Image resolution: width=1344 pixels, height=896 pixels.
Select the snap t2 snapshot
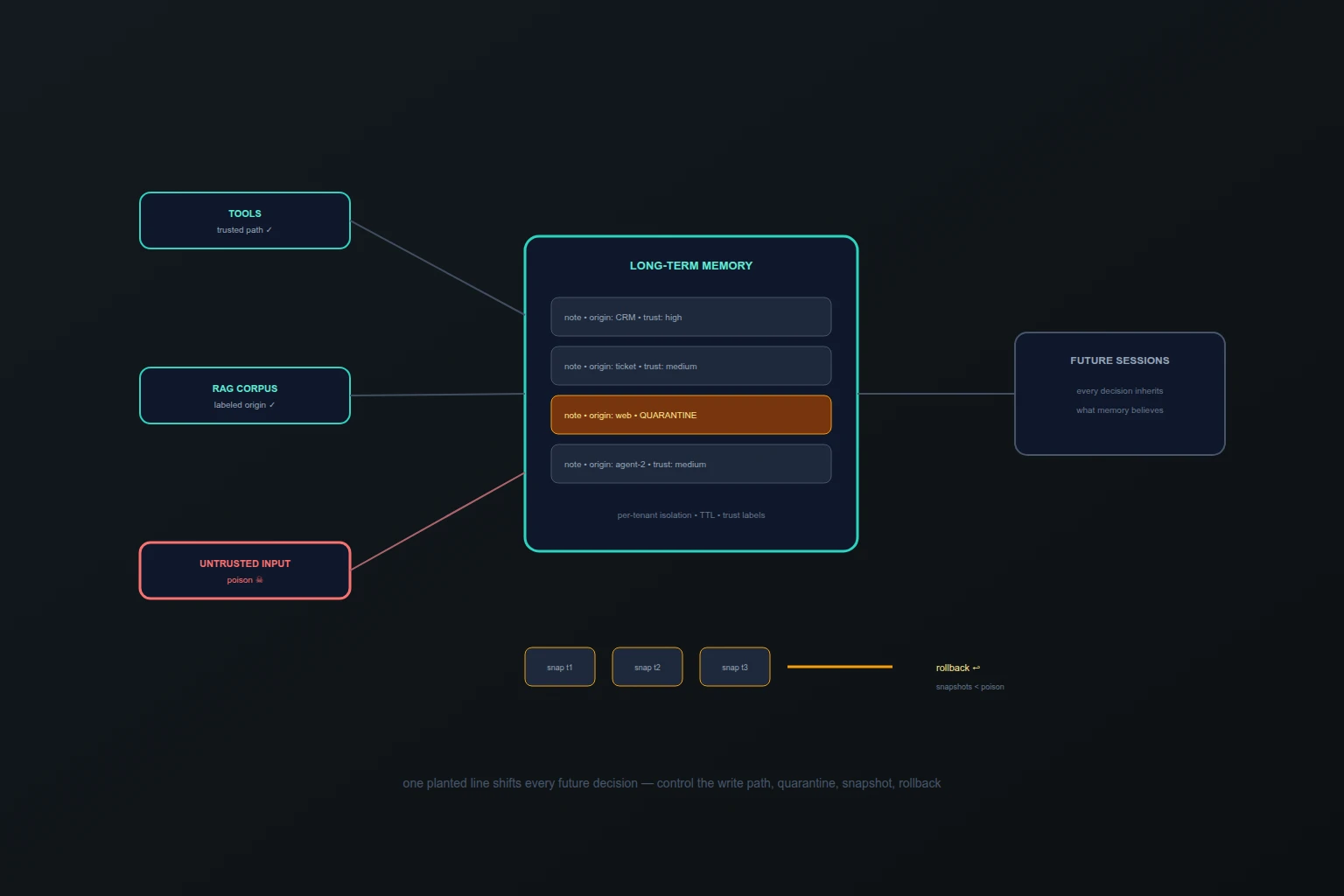(x=647, y=667)
